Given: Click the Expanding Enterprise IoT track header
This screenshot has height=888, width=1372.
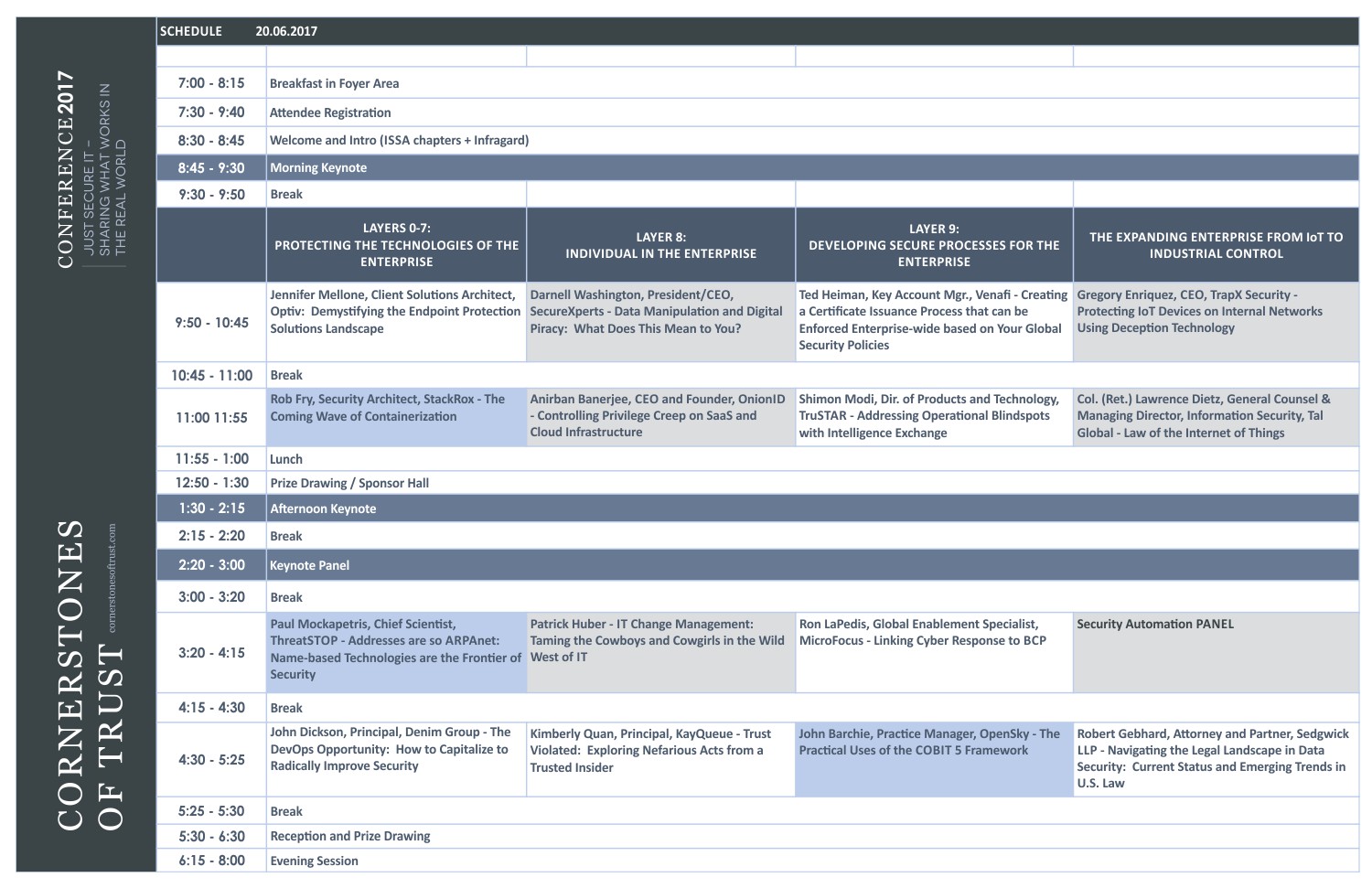Looking at the screenshot, I should [1217, 245].
